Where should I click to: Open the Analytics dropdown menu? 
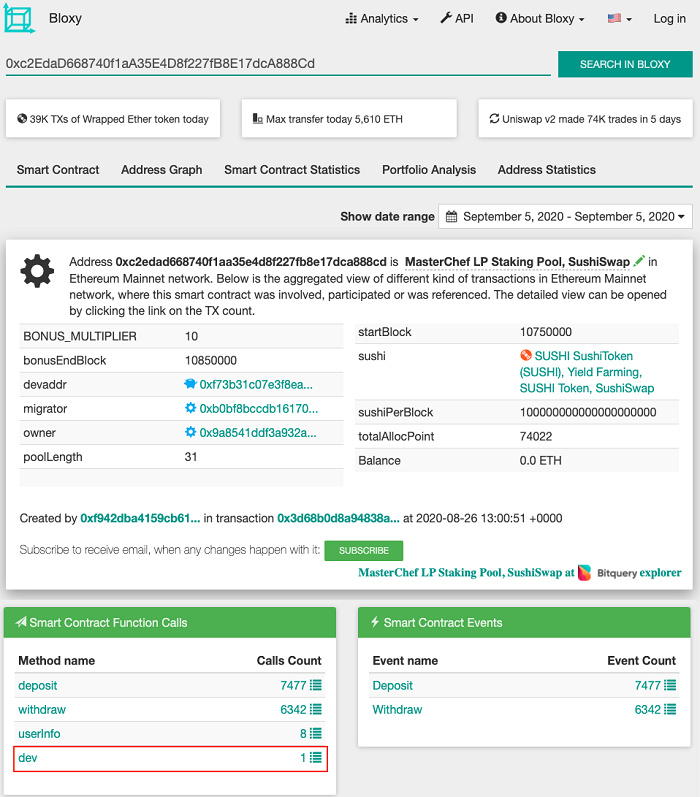coord(382,19)
